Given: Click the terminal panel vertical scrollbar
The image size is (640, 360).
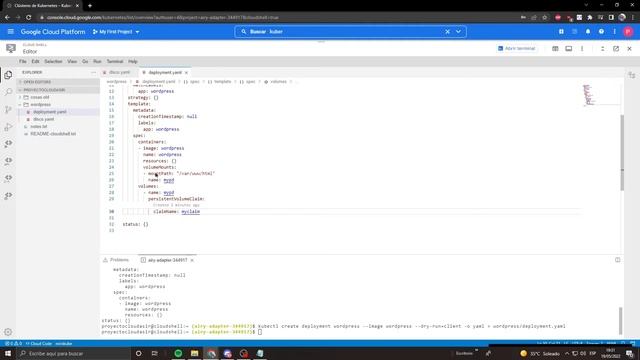Looking at the screenshot, I should click(x=620, y=321).
